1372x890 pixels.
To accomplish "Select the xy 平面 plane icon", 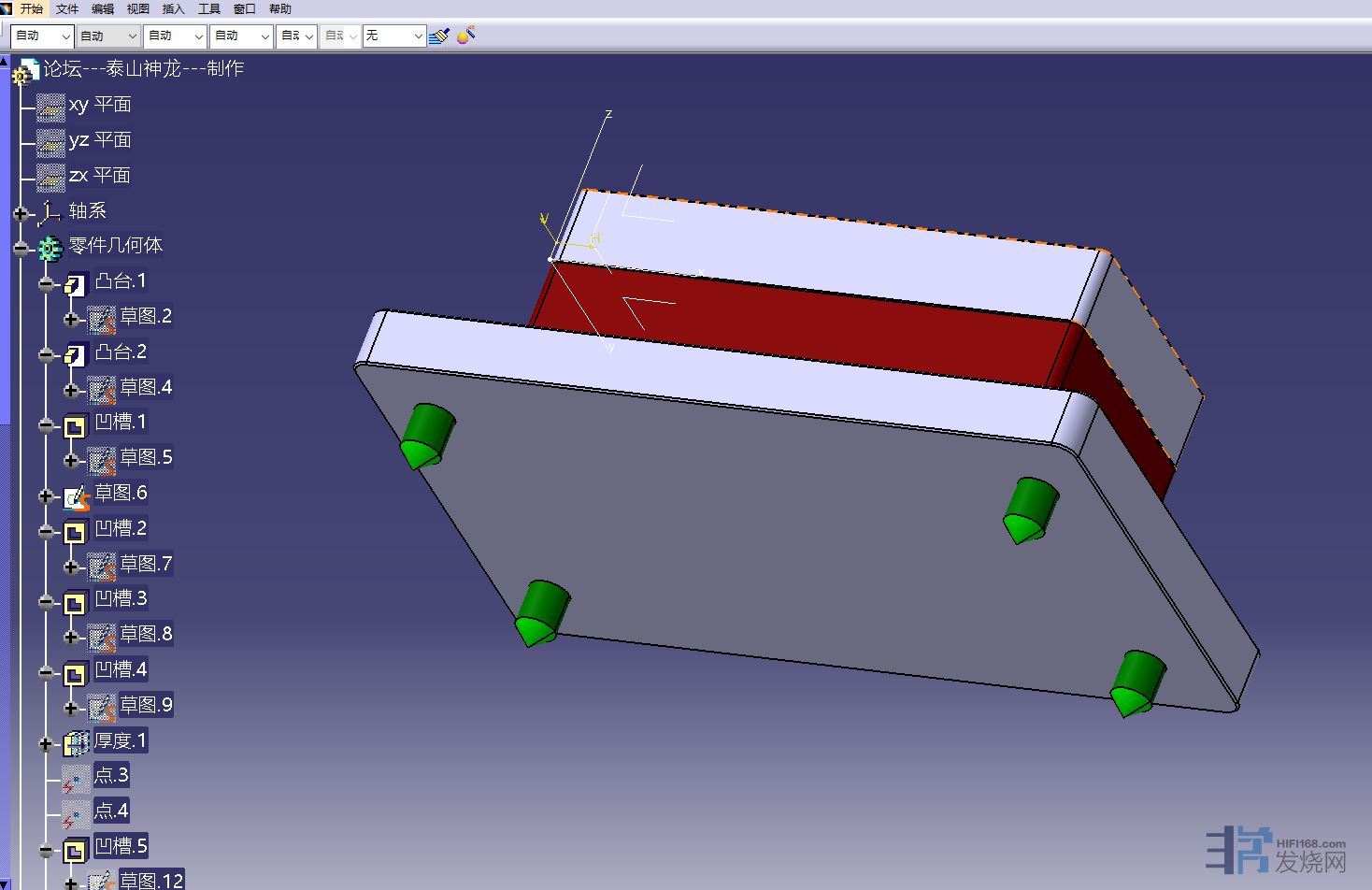I will pos(50,108).
